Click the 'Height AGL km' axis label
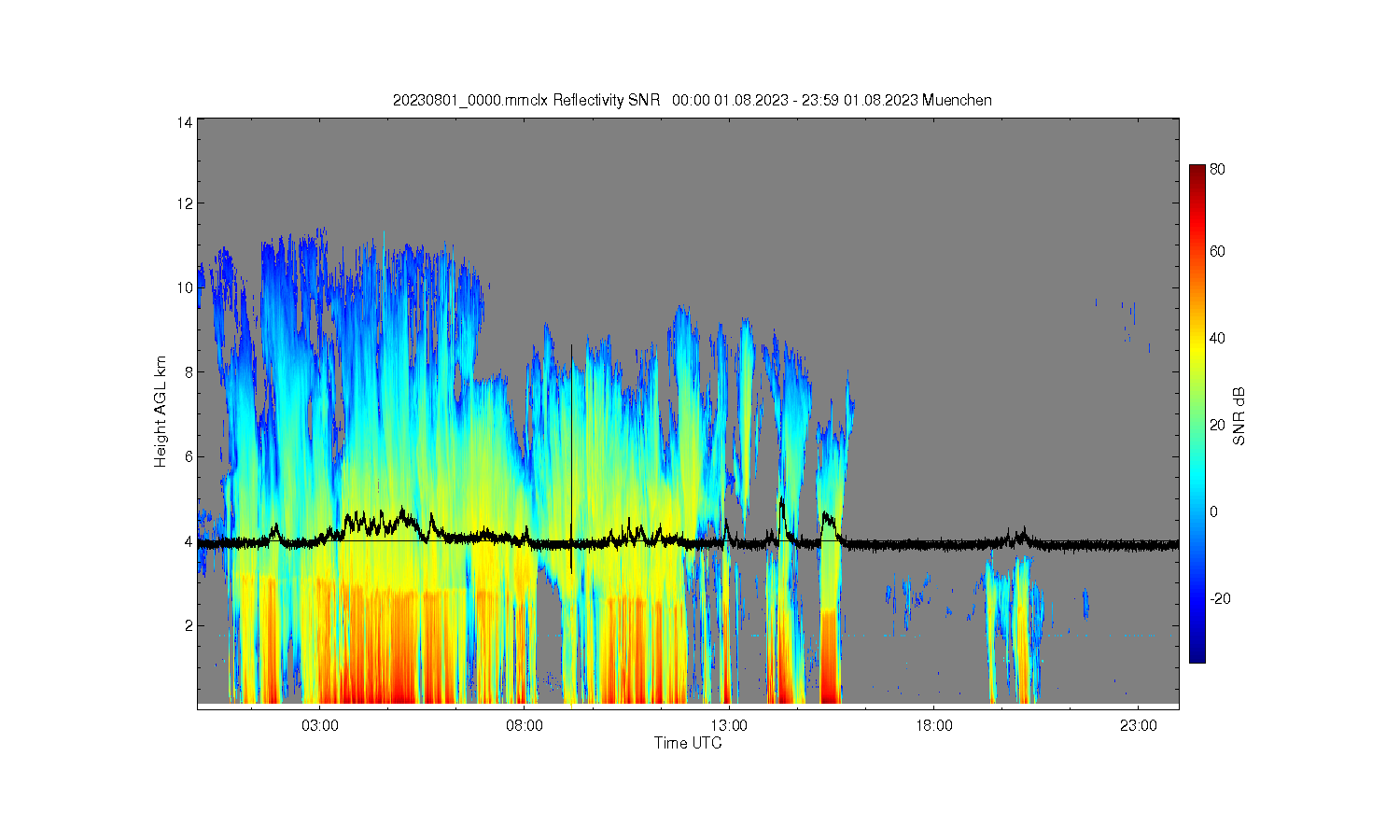The image size is (1400, 840). tap(161, 413)
